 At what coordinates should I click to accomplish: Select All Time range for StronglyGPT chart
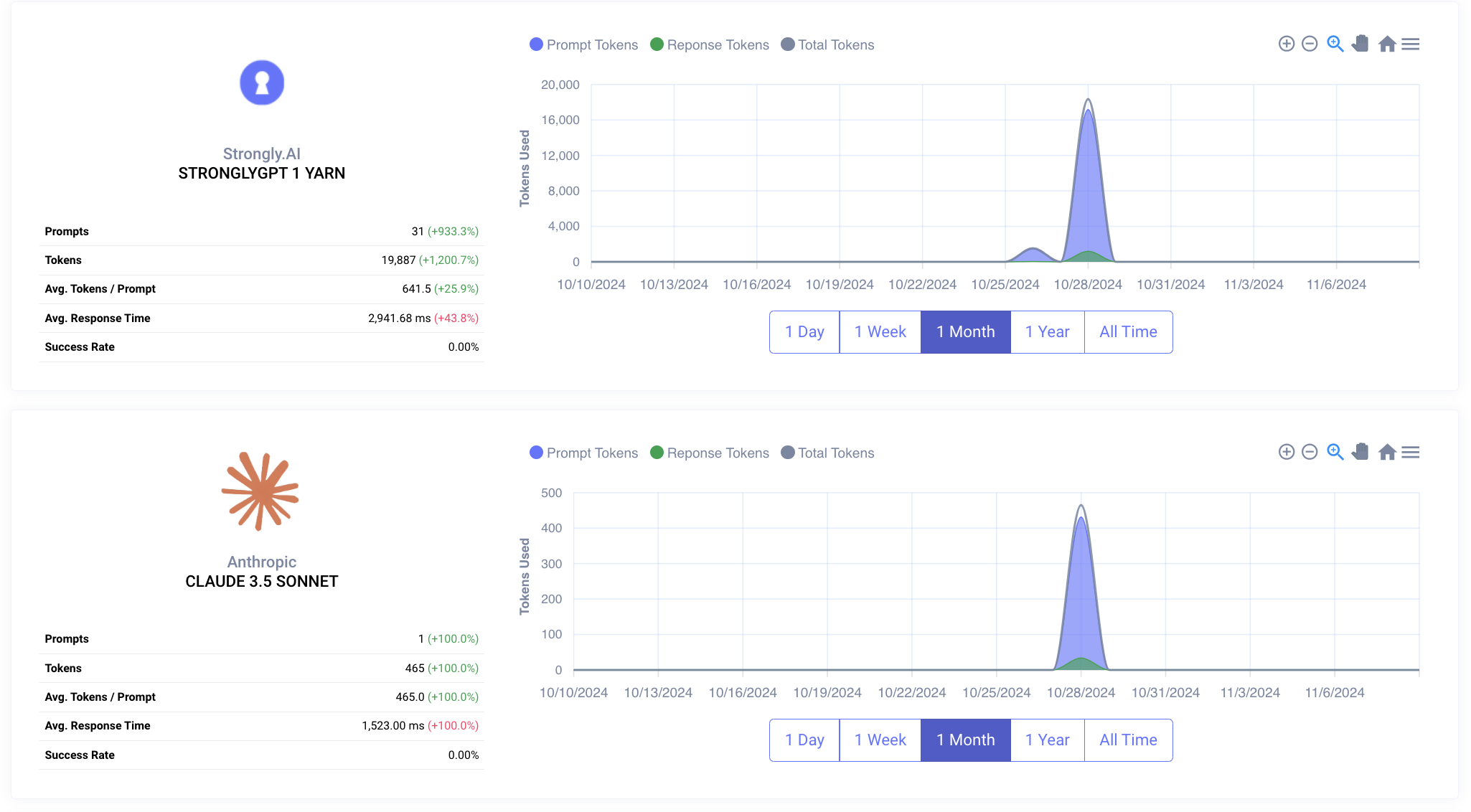click(1129, 332)
